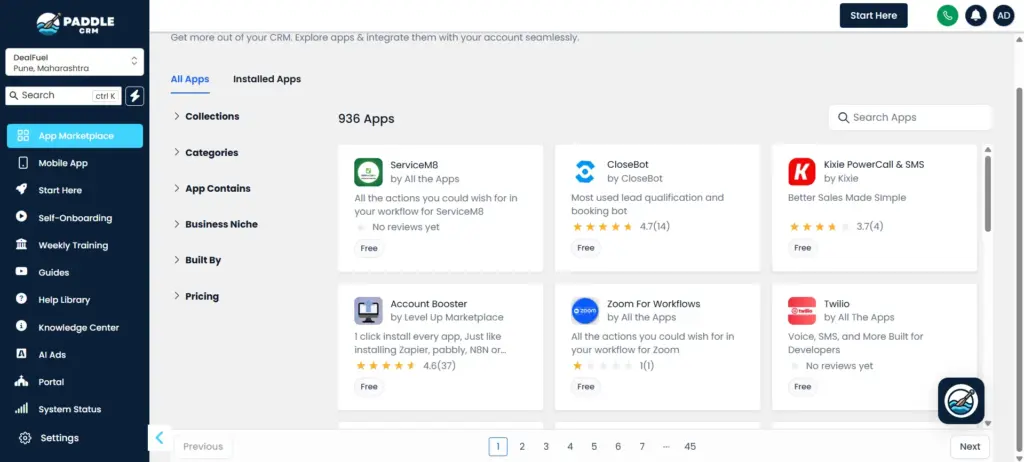1024x462 pixels.
Task: Open the floating Paddle chat widget
Action: [961, 401]
